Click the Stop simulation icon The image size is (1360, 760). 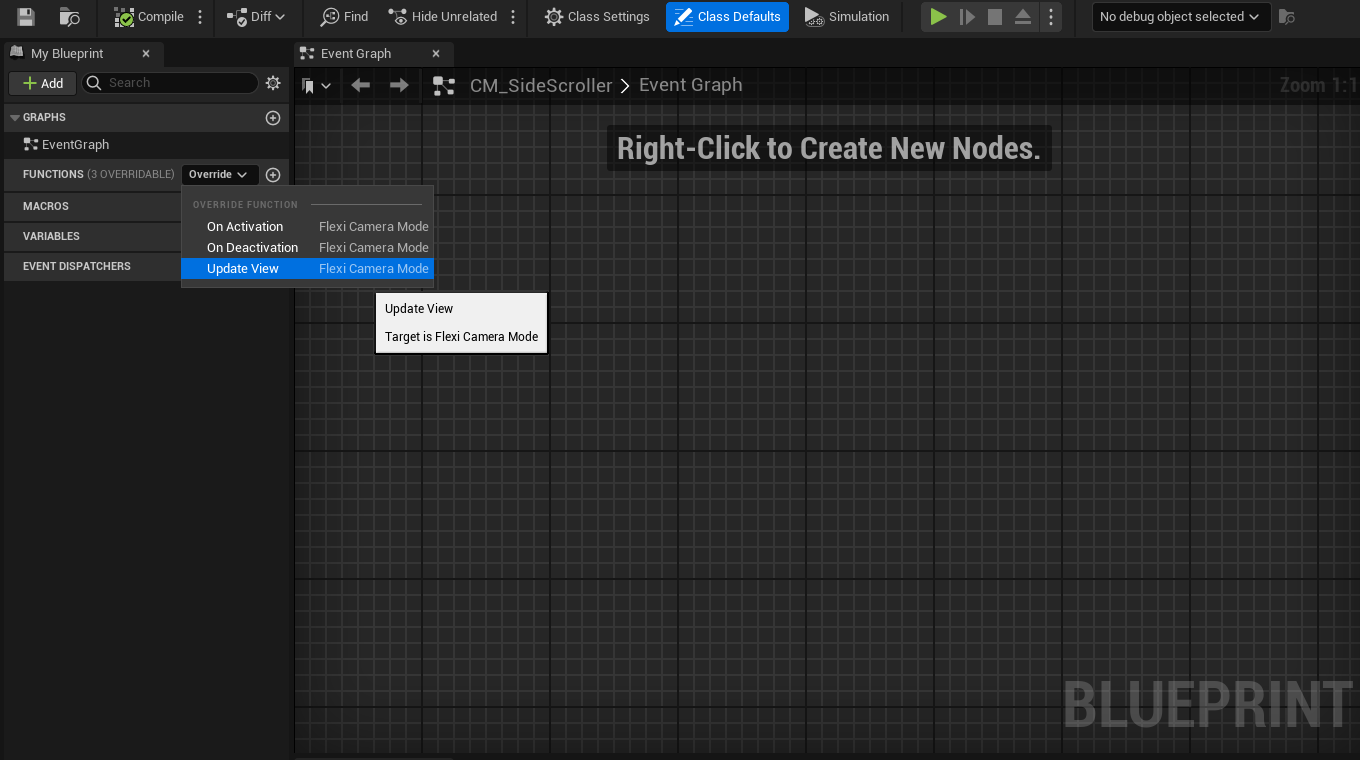point(994,17)
